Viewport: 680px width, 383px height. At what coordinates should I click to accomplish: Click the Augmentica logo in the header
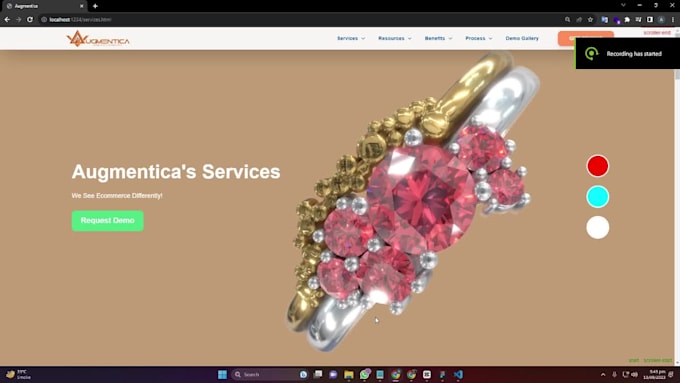pyautogui.click(x=98, y=39)
